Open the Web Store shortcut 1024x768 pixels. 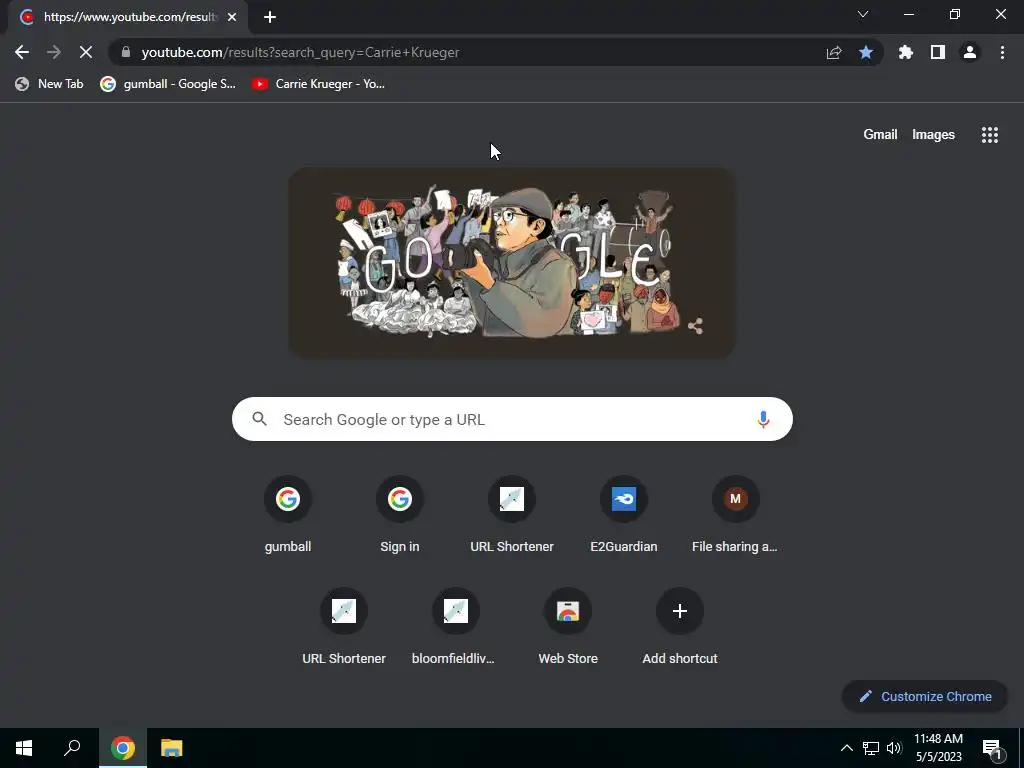pyautogui.click(x=568, y=628)
